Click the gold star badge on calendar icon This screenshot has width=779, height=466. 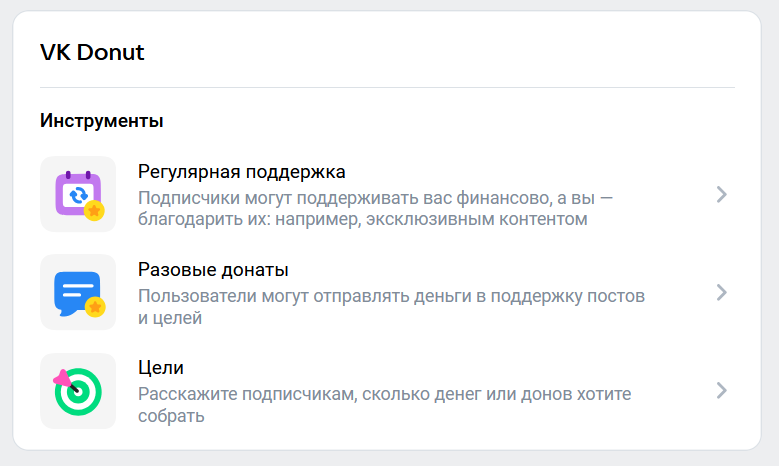click(94, 210)
